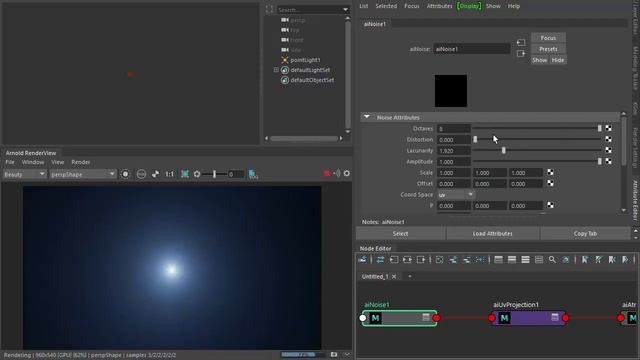Viewport: 640px width, 360px height.
Task: Open the RenderView Render menu
Action: [x=81, y=162]
